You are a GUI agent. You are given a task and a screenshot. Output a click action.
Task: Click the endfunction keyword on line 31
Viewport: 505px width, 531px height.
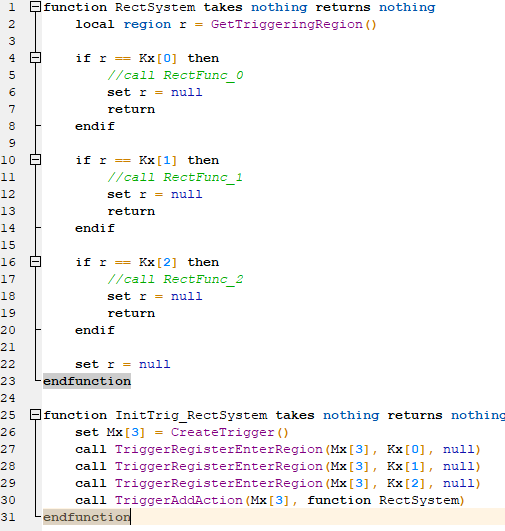(x=87, y=517)
